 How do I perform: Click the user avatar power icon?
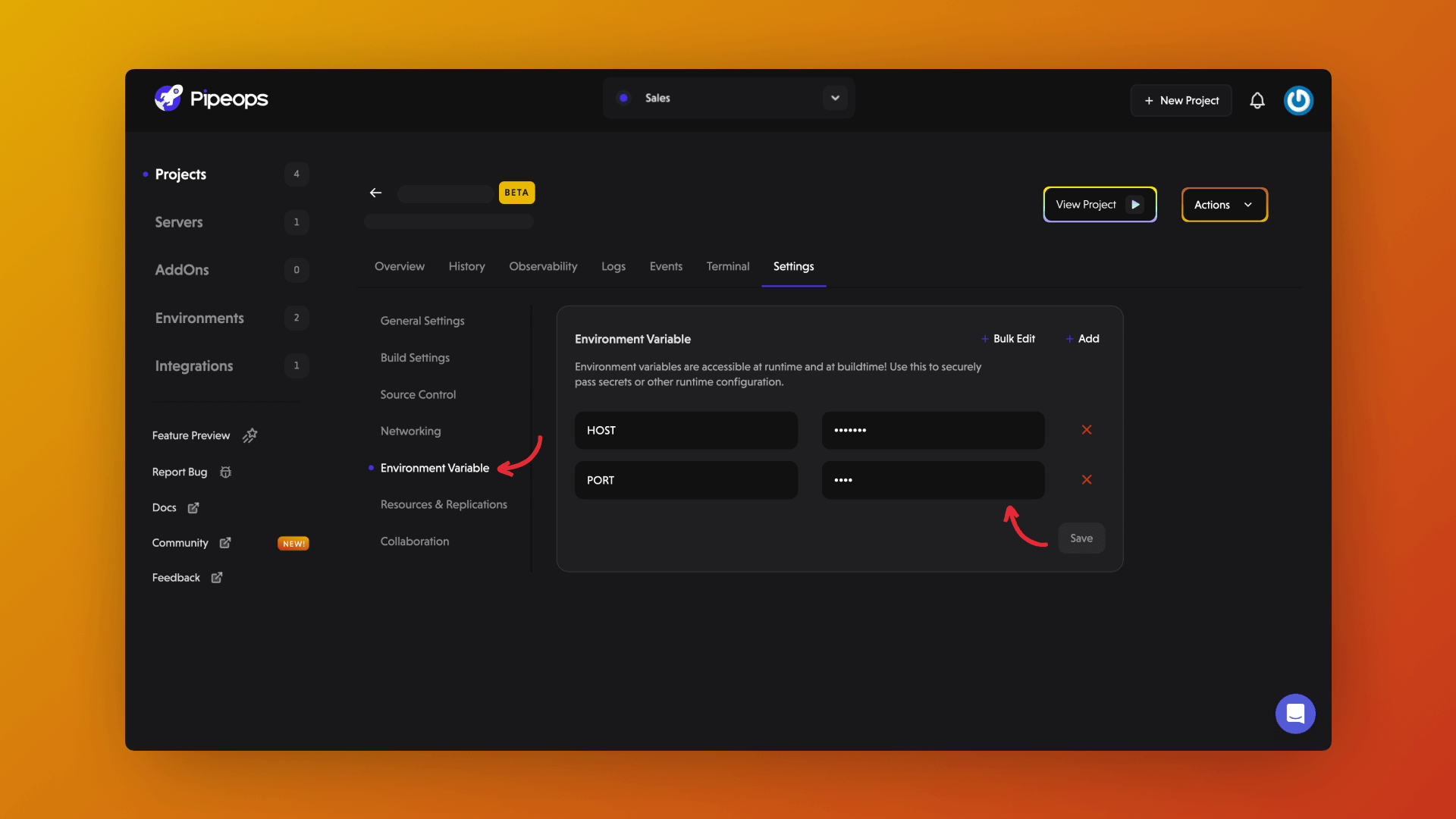tap(1299, 100)
